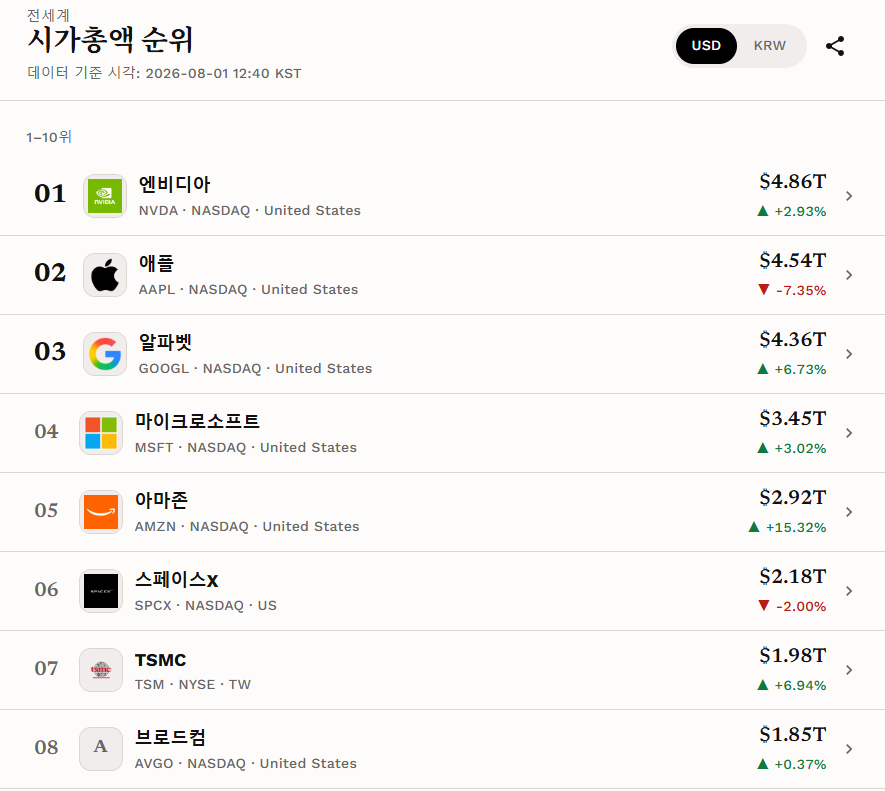Open the TSMC company name

tap(160, 660)
